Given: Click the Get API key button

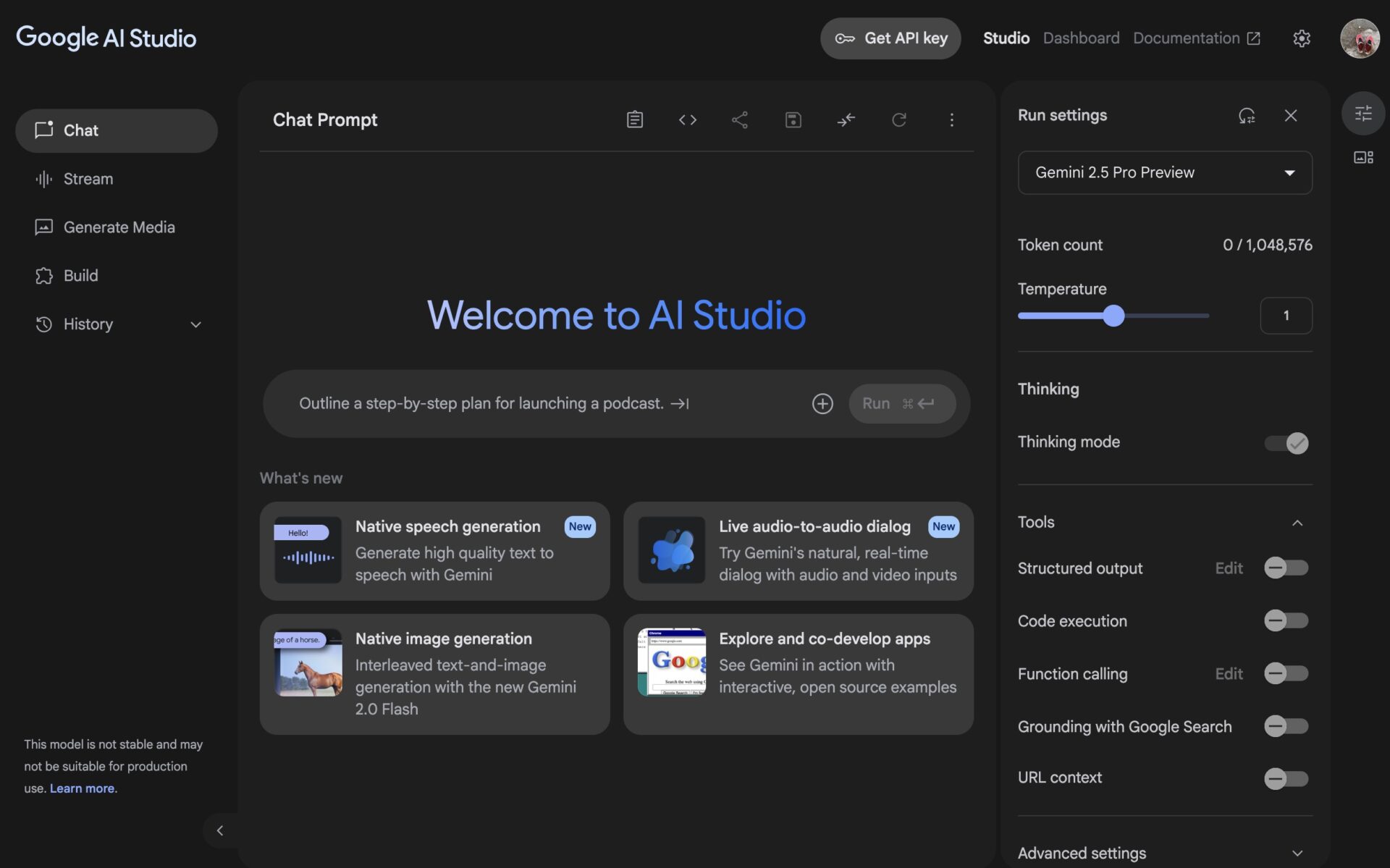Looking at the screenshot, I should click(890, 38).
